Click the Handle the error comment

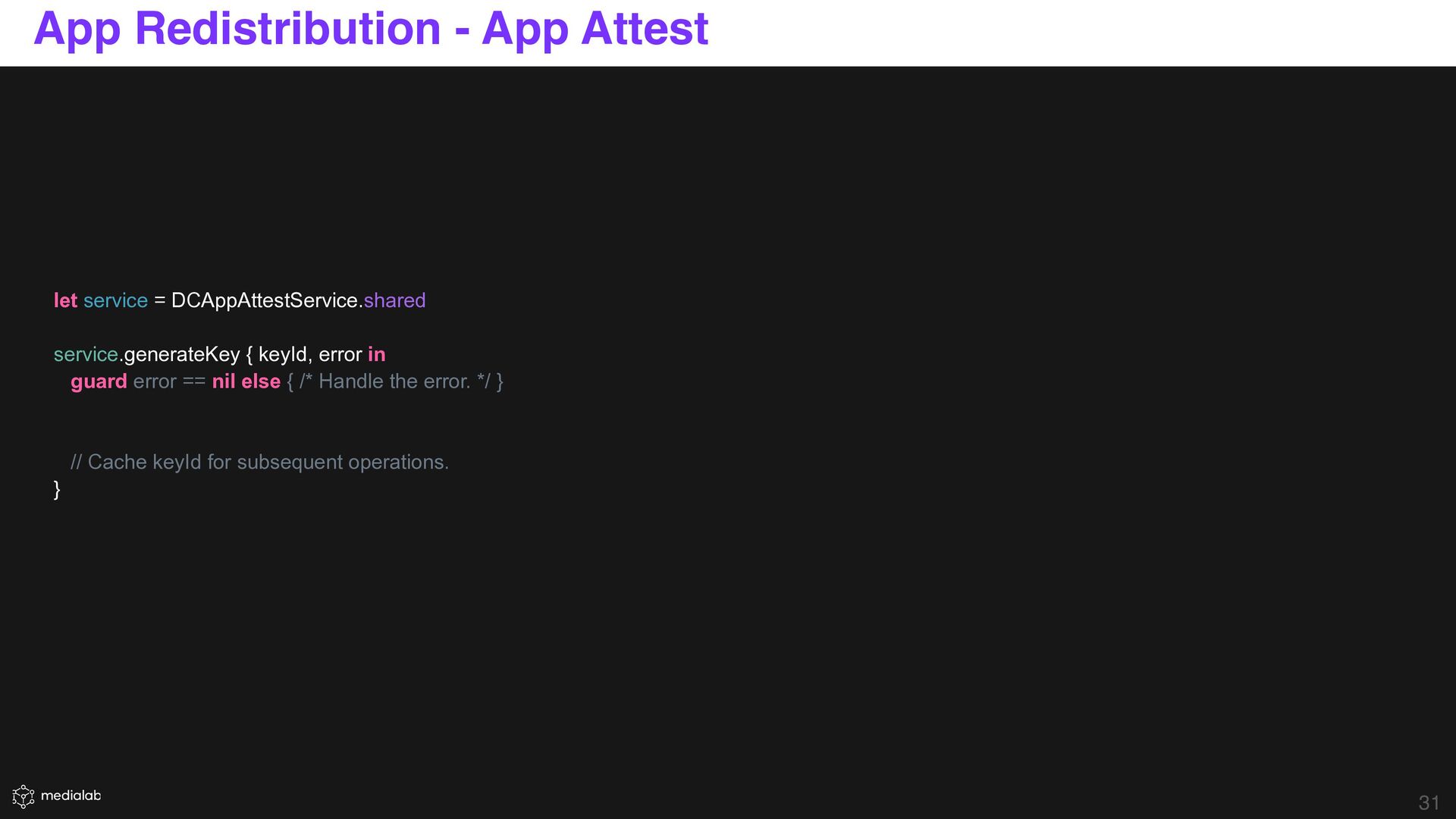(394, 381)
